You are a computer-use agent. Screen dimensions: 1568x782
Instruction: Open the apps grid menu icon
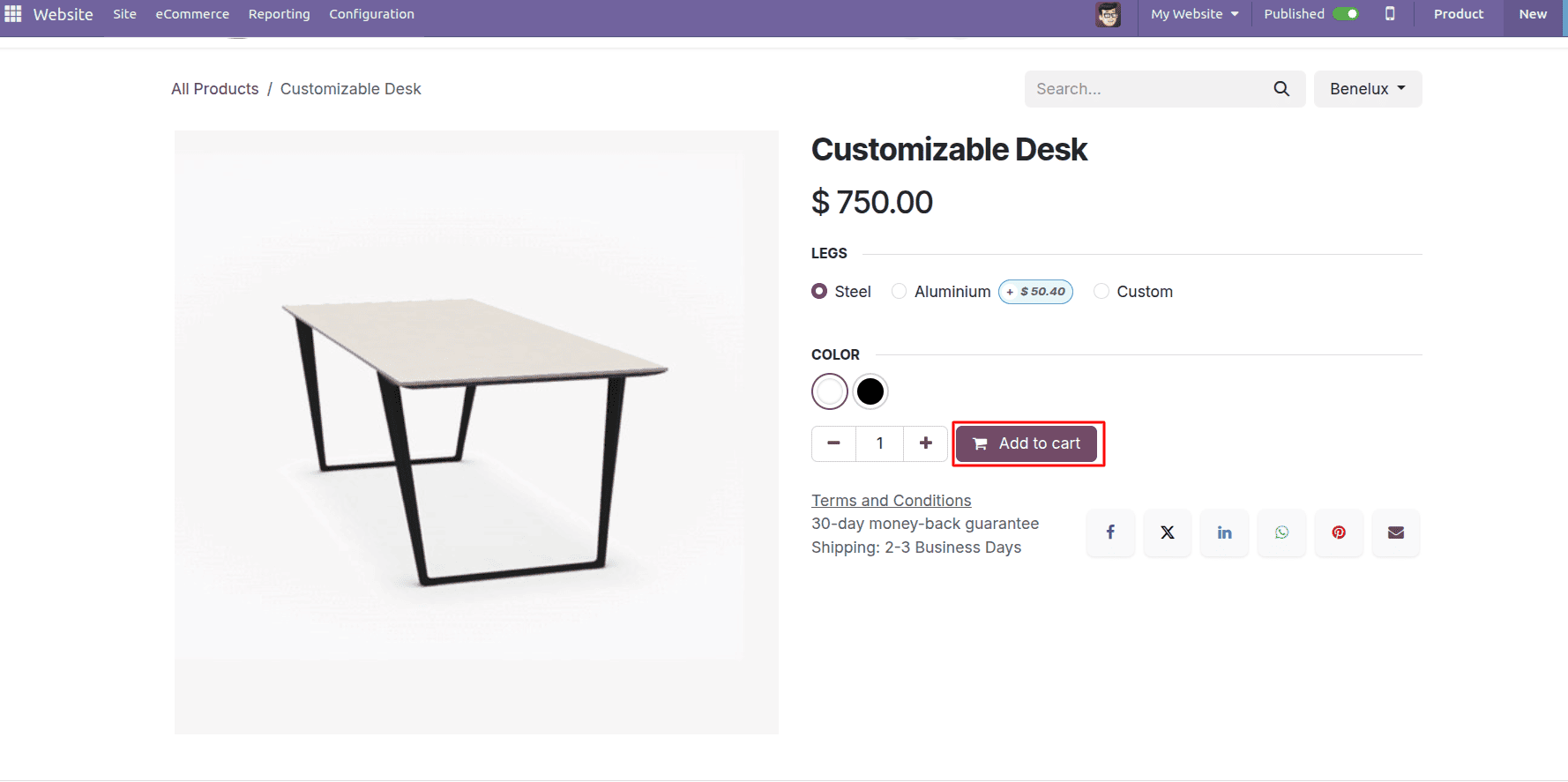[x=13, y=14]
